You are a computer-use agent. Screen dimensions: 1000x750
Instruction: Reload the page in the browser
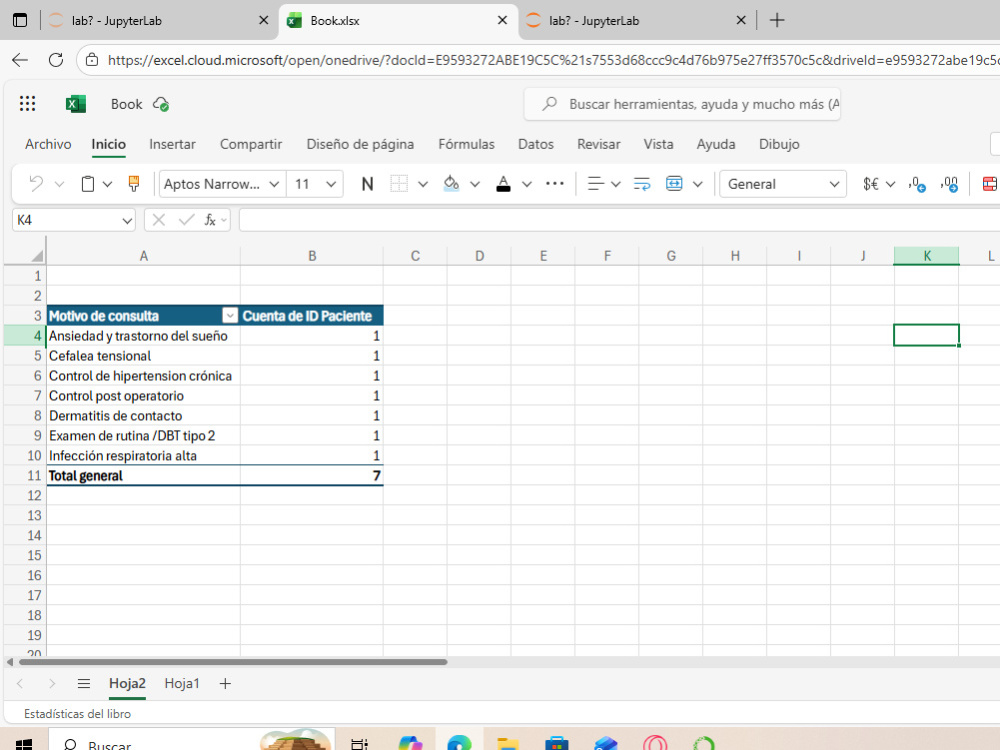tap(56, 60)
